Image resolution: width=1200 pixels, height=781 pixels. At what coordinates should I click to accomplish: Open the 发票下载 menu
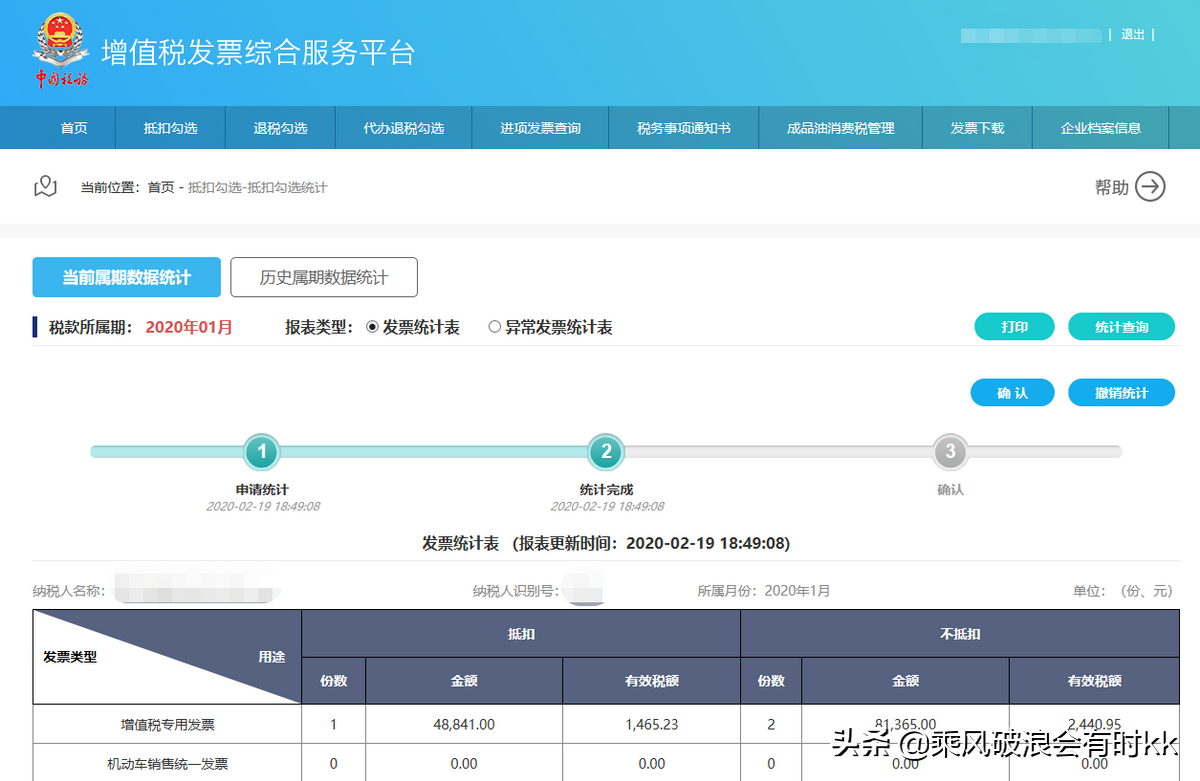pos(977,127)
